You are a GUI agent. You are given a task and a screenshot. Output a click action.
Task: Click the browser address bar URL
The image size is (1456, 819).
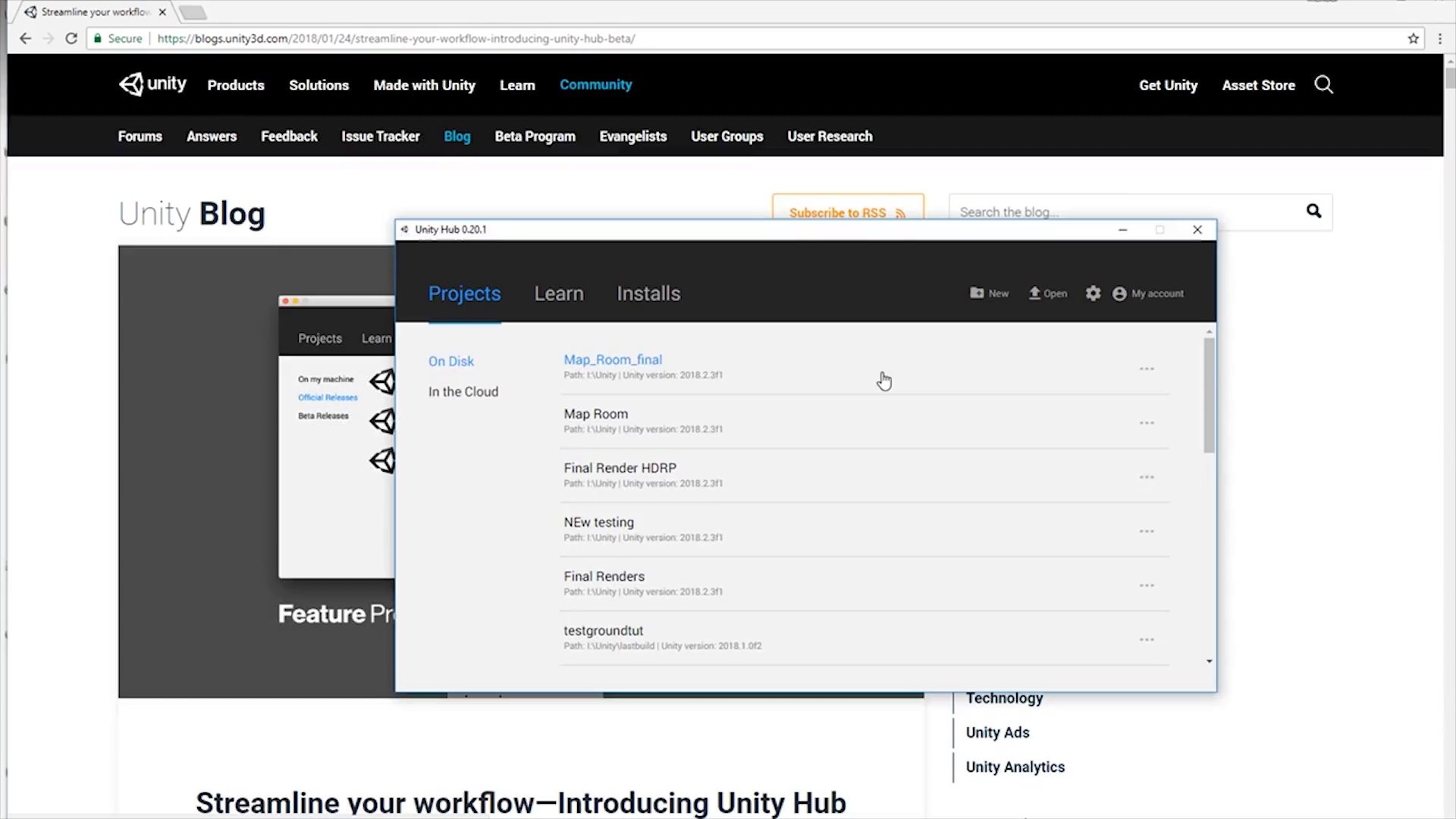tap(396, 38)
